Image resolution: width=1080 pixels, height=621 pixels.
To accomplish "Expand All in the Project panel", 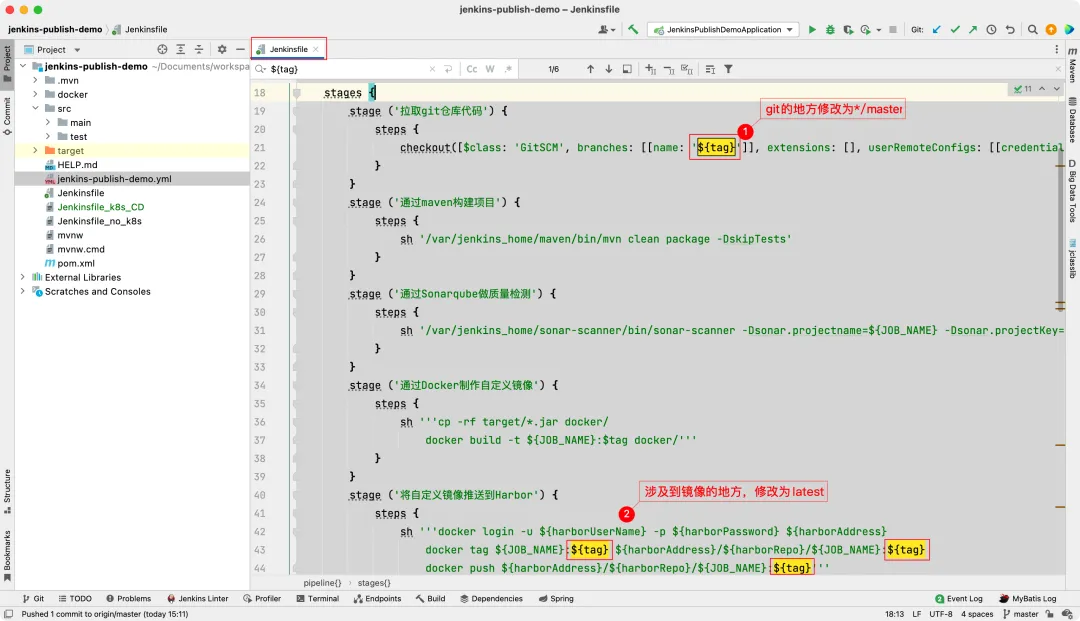I will [x=180, y=50].
